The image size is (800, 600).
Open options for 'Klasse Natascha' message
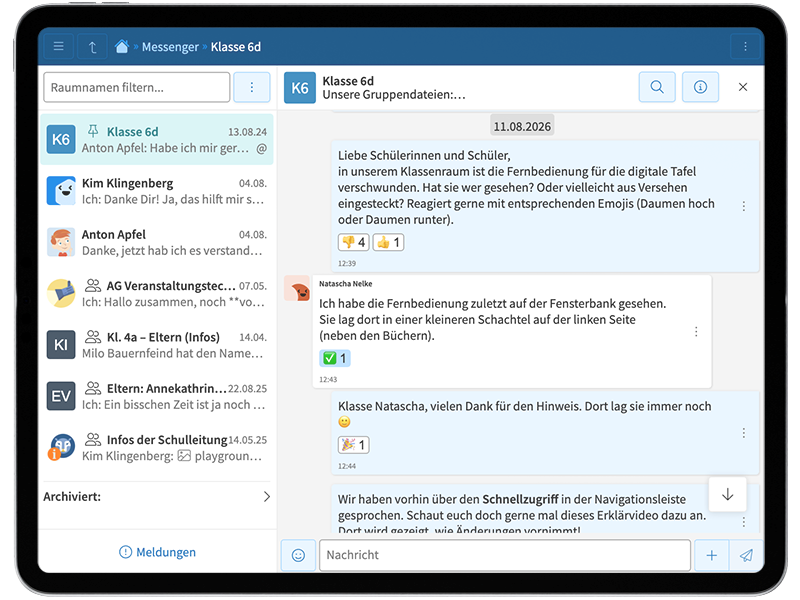point(743,433)
